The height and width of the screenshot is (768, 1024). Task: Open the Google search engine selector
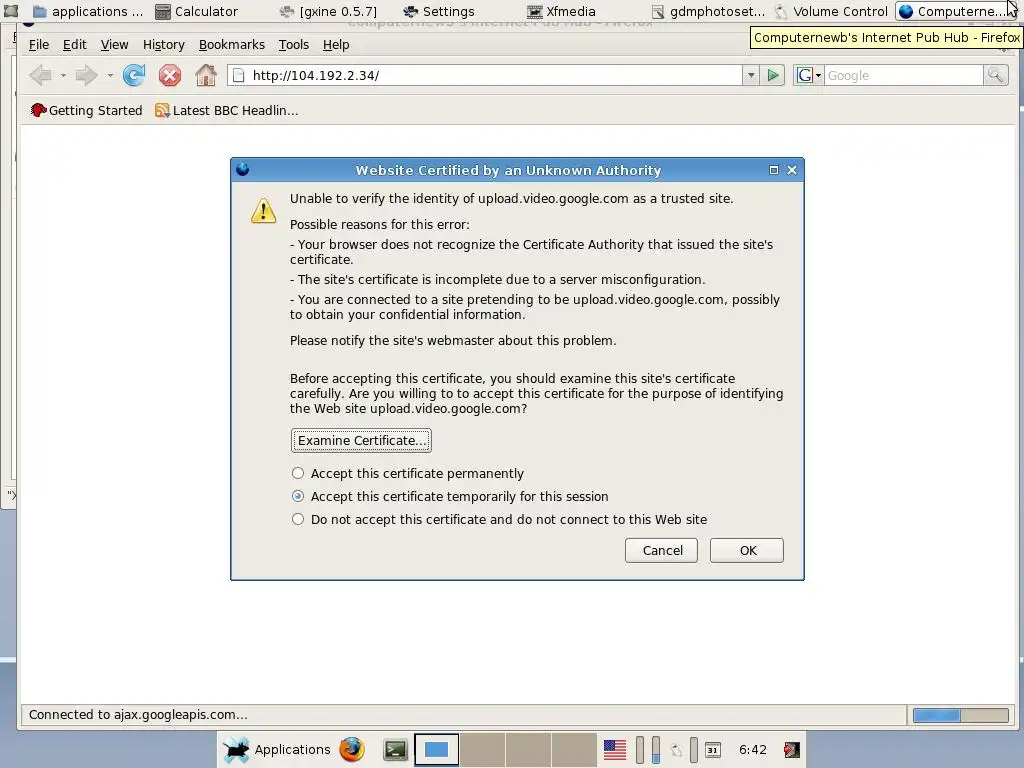[808, 75]
